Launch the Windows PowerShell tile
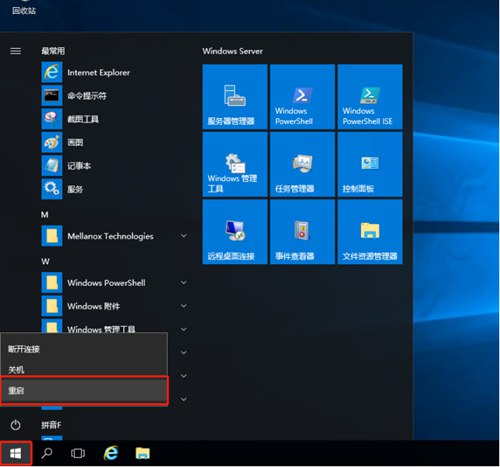 coord(302,97)
